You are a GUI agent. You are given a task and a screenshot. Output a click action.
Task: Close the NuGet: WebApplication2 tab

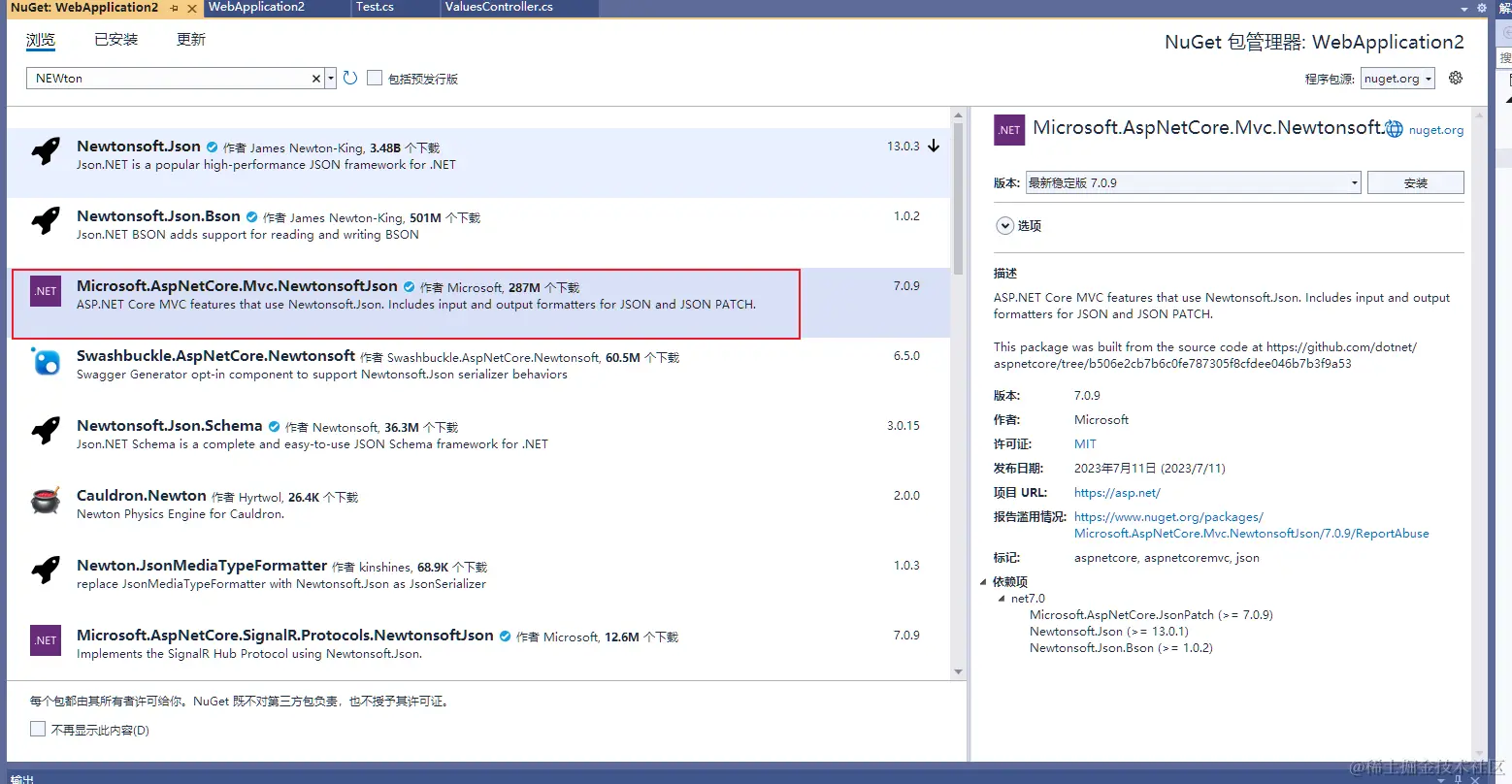tap(191, 8)
